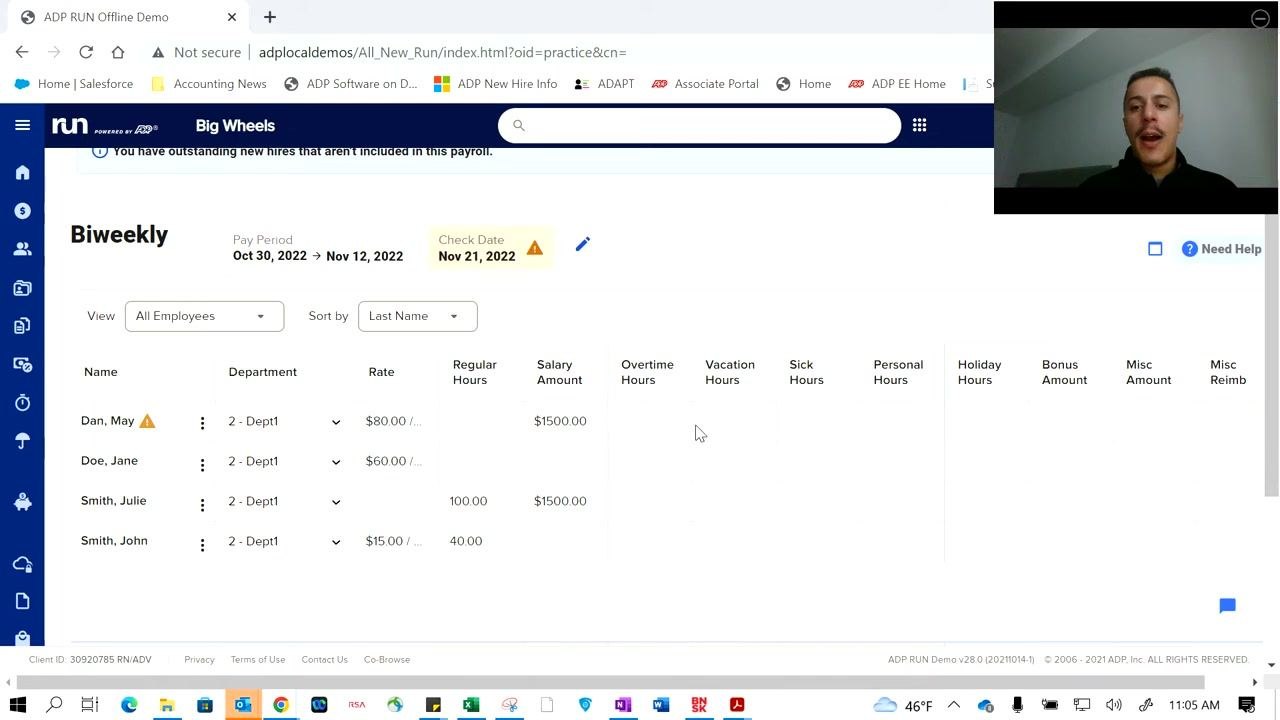Open the three-dot menu for Doe, Jane

[x=202, y=465]
